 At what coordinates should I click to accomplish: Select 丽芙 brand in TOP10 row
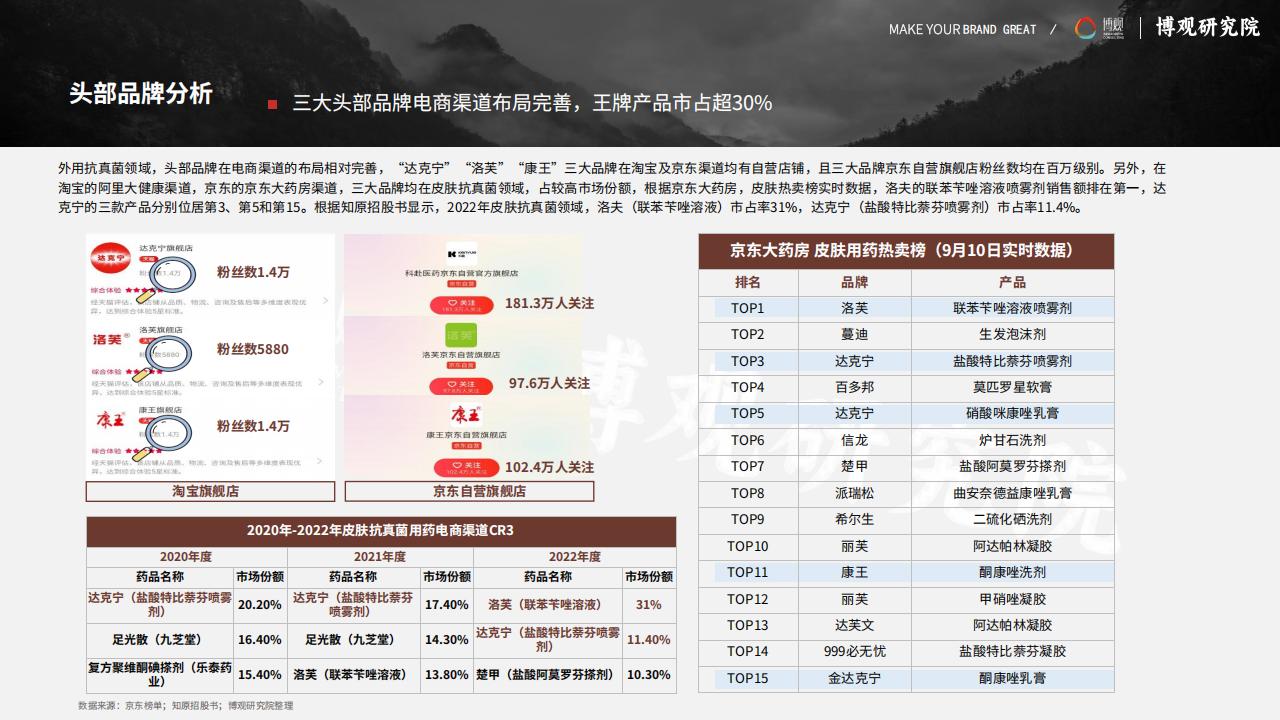[855, 546]
